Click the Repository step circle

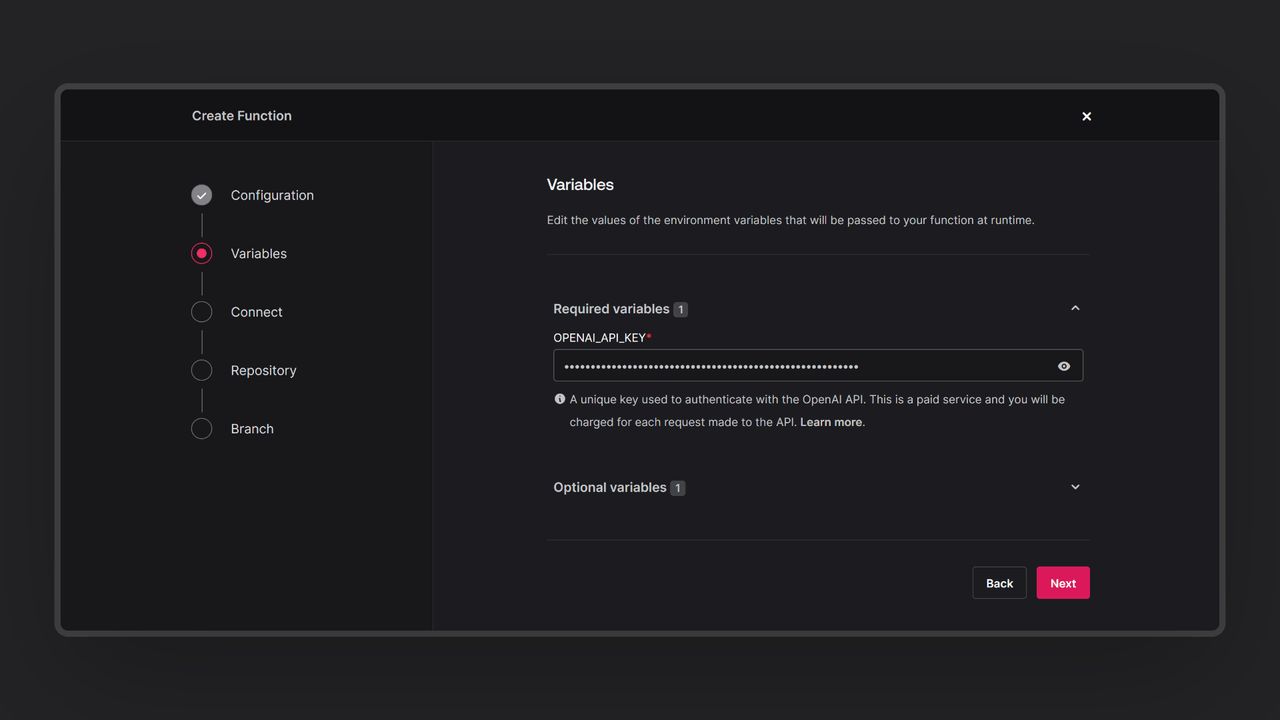[202, 370]
